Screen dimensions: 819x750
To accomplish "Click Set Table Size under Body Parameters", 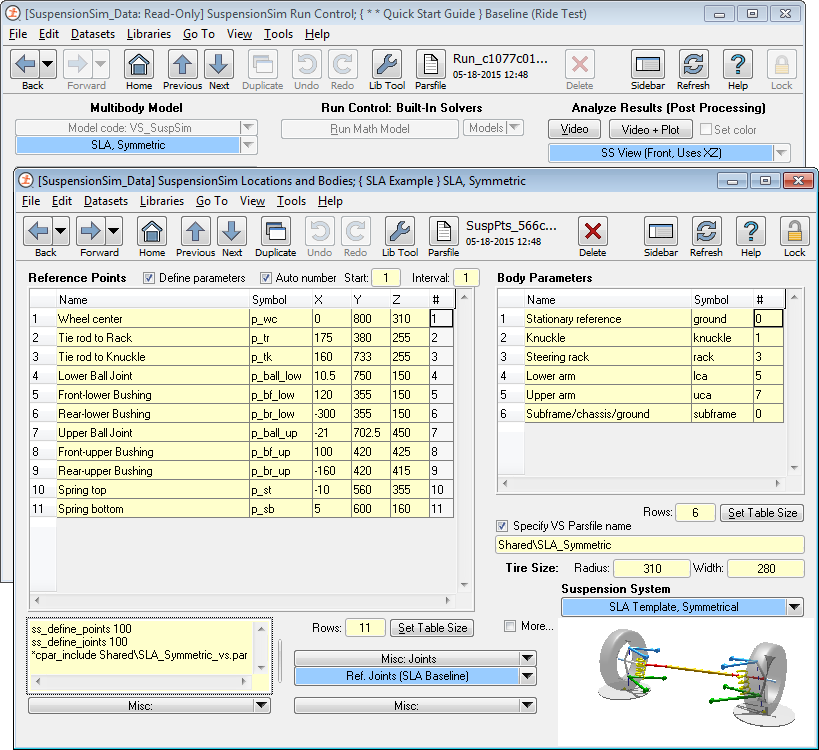I will click(762, 513).
